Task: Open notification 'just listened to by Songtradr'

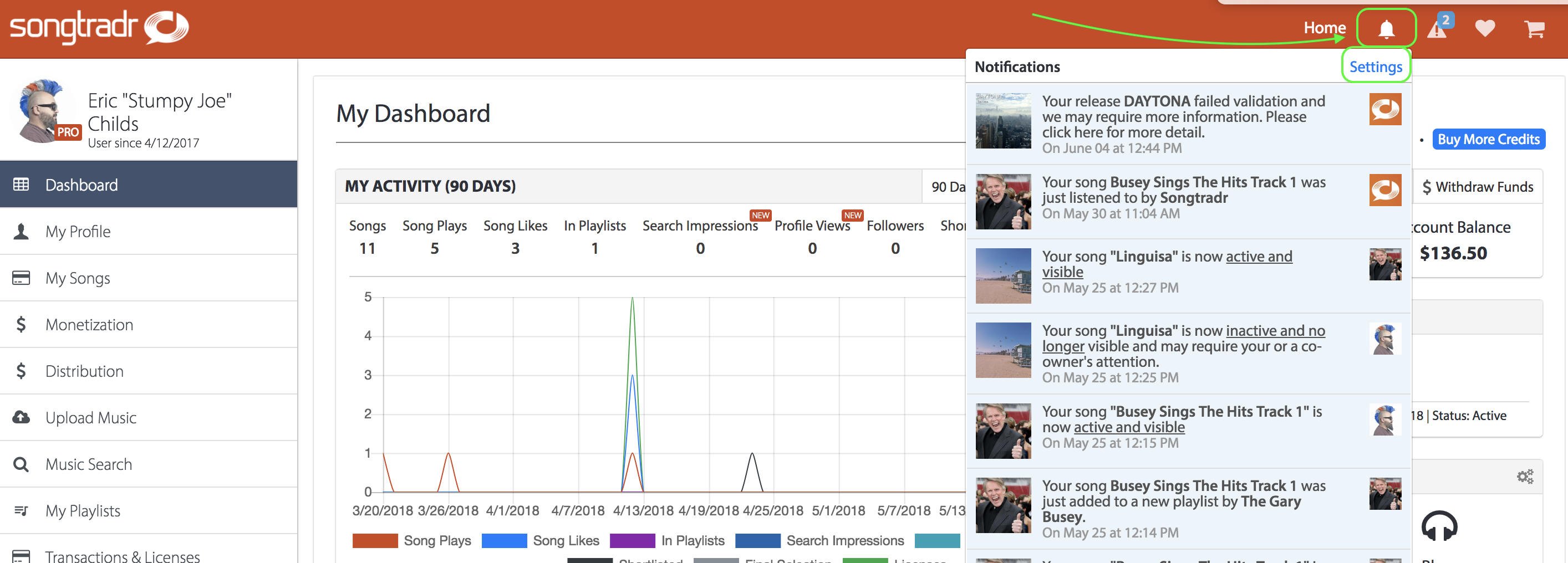Action: (x=1188, y=202)
